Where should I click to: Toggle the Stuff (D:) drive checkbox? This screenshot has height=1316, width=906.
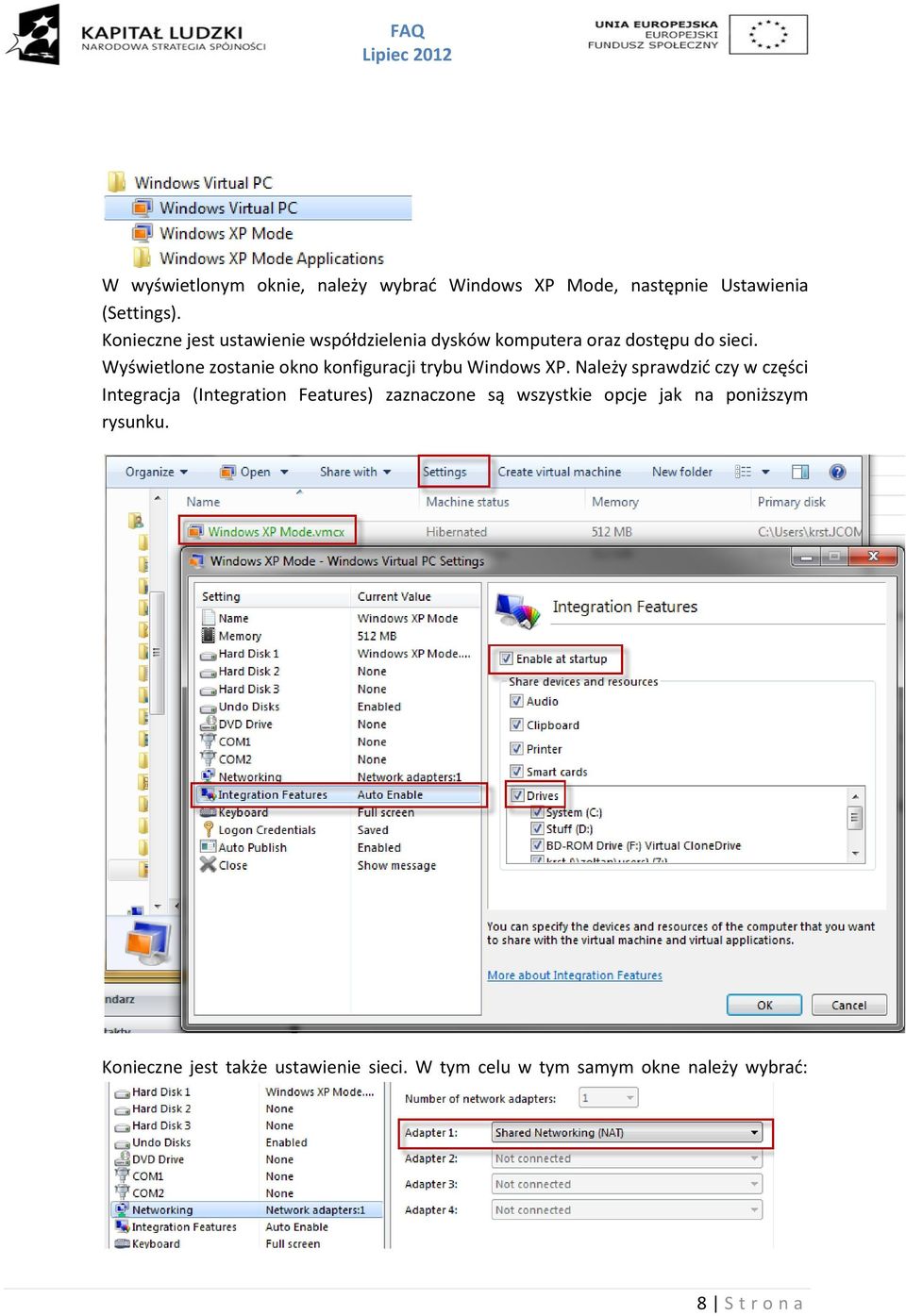pyautogui.click(x=537, y=829)
